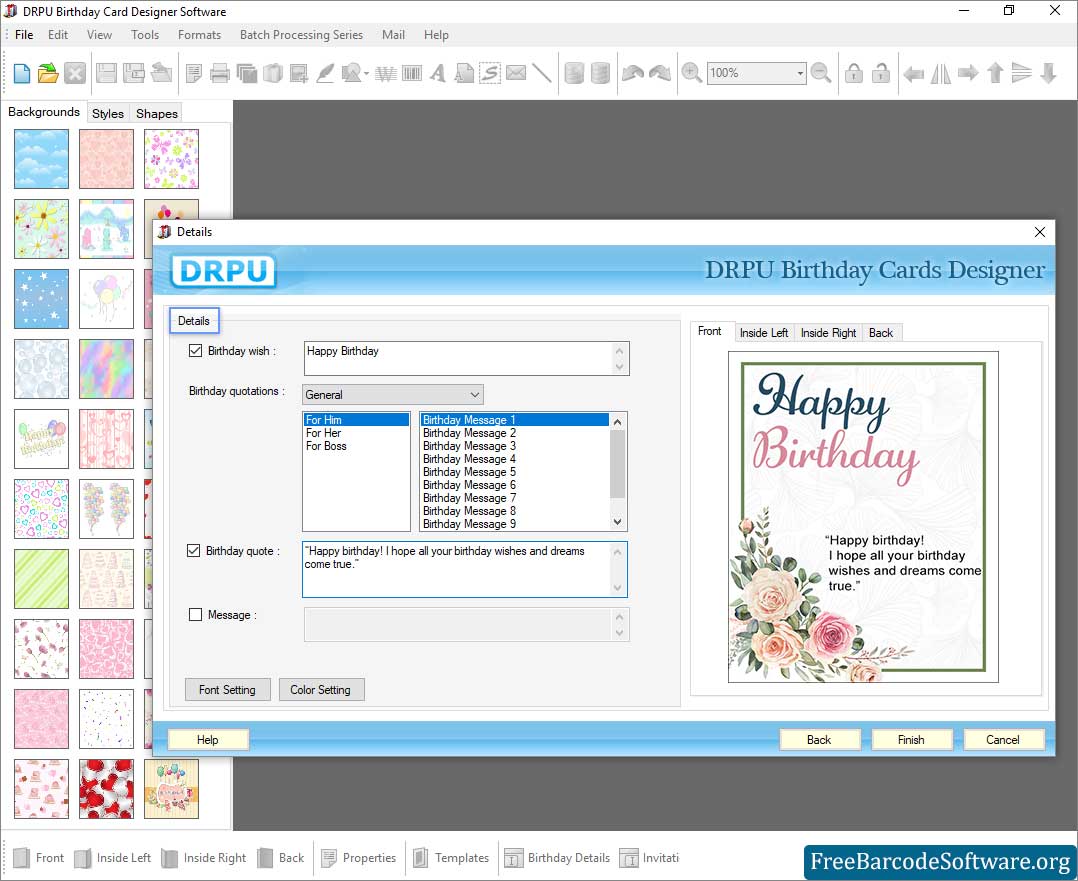Click the Zoom In magnifier icon

point(691,73)
